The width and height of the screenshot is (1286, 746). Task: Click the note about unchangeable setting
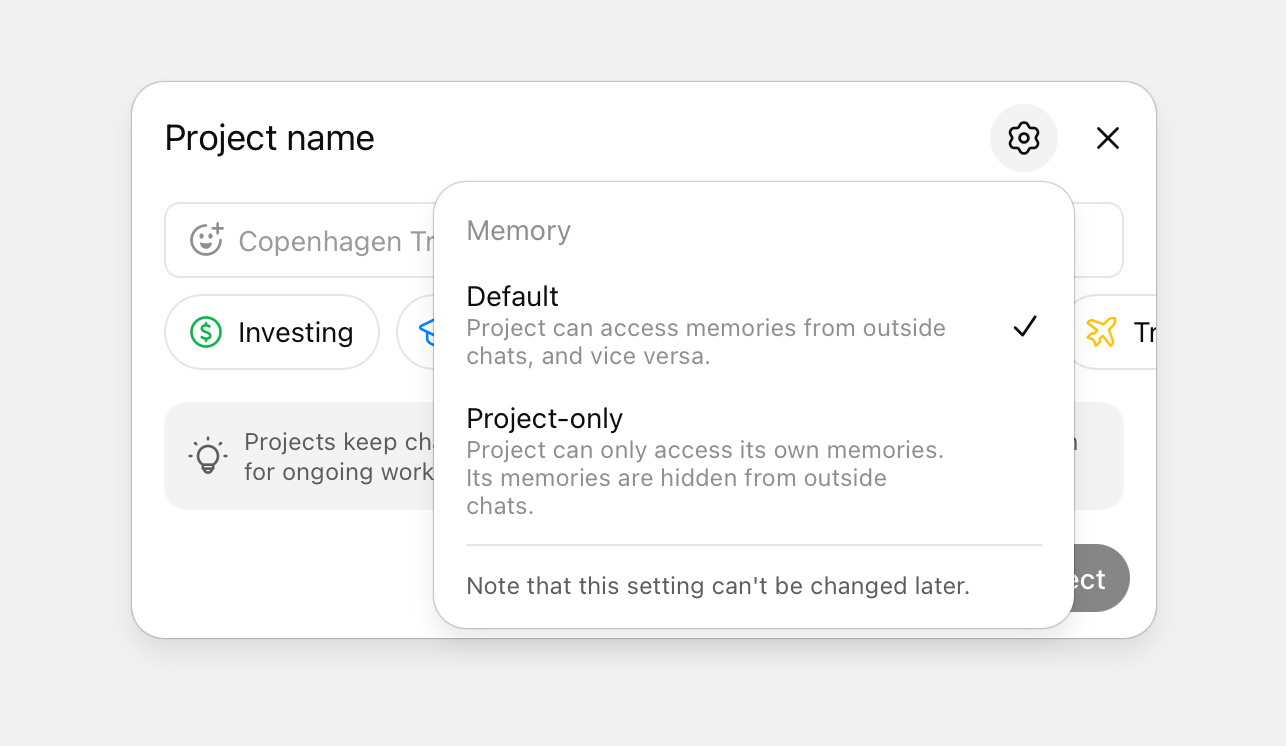(x=717, y=586)
